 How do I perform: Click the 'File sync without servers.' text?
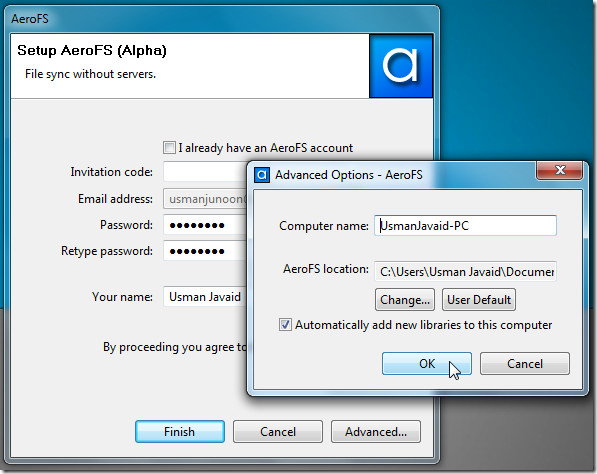pyautogui.click(x=91, y=74)
